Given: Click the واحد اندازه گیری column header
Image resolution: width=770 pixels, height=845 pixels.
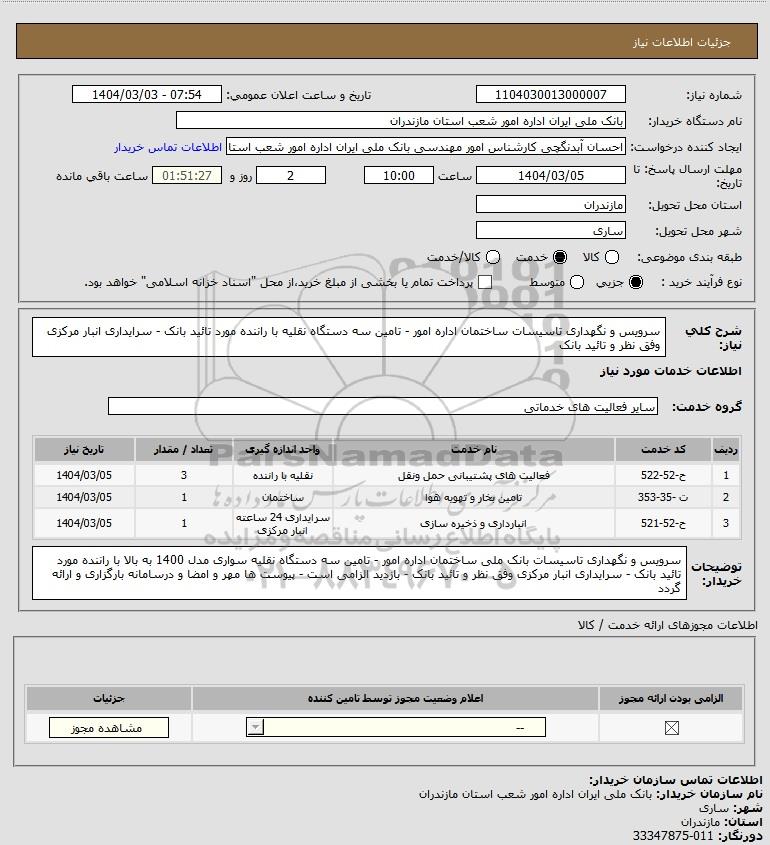Looking at the screenshot, I should coord(283,449).
